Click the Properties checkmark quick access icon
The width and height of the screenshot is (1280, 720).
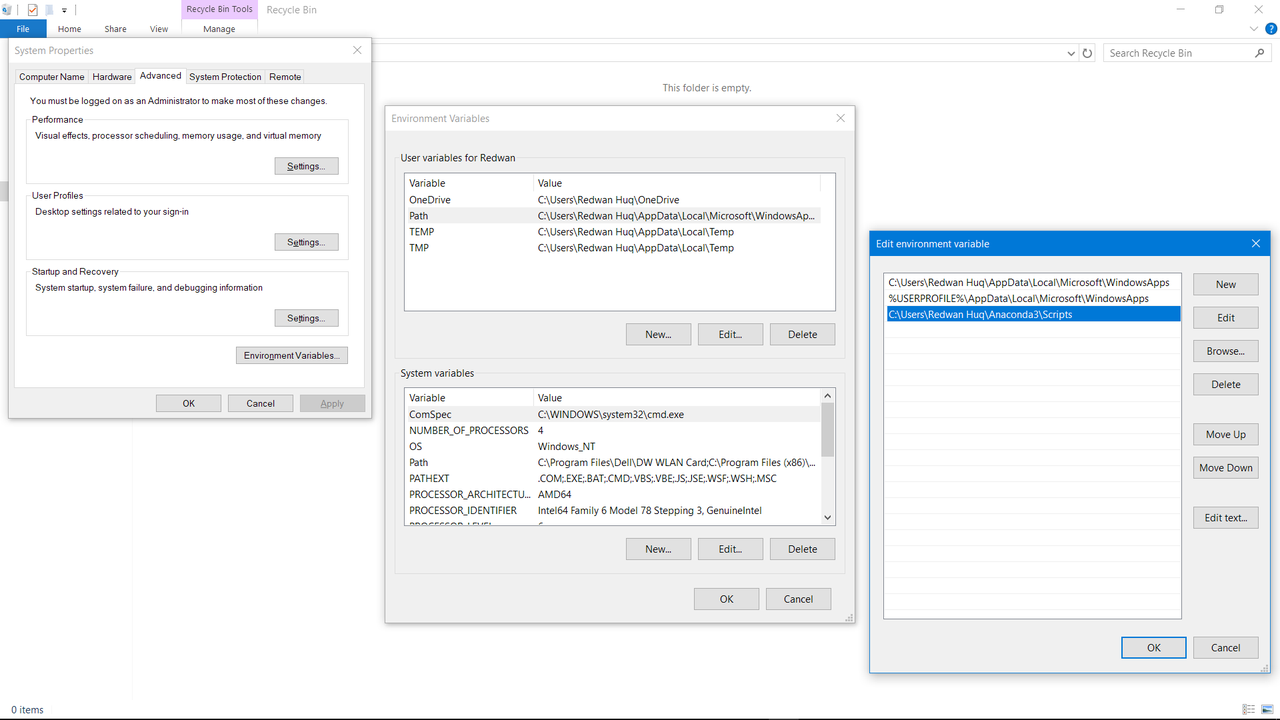(32, 9)
